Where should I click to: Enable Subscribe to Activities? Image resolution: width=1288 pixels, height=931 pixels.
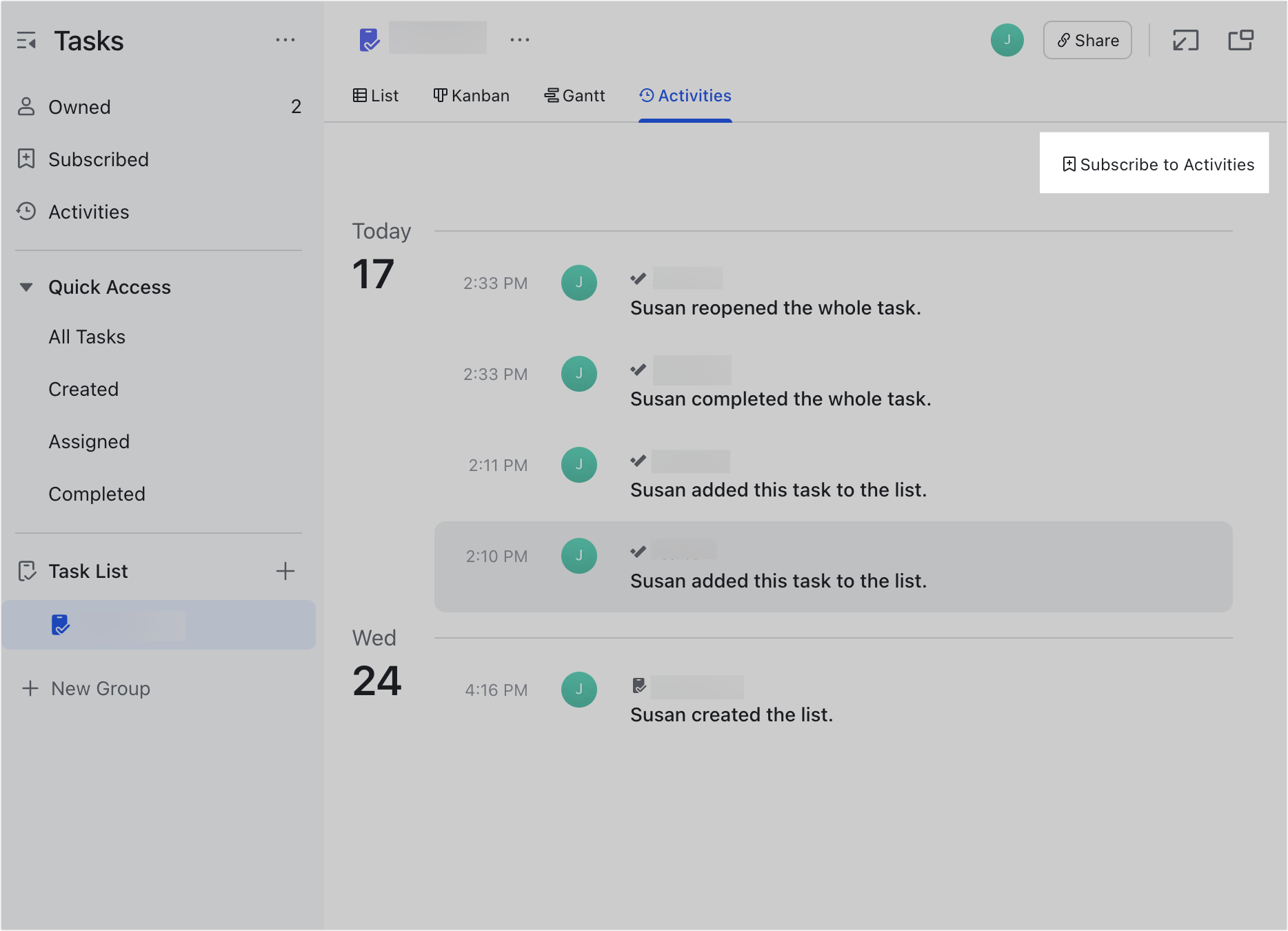1154,164
